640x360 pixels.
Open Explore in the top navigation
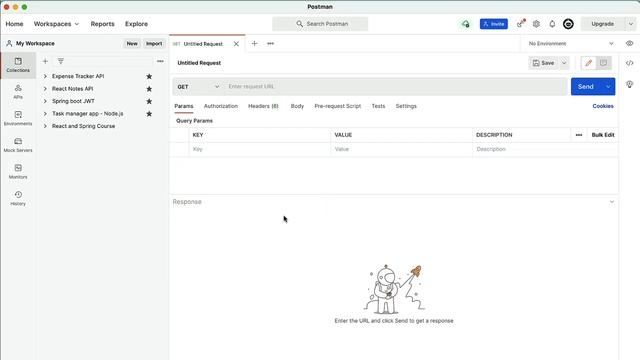coord(136,24)
